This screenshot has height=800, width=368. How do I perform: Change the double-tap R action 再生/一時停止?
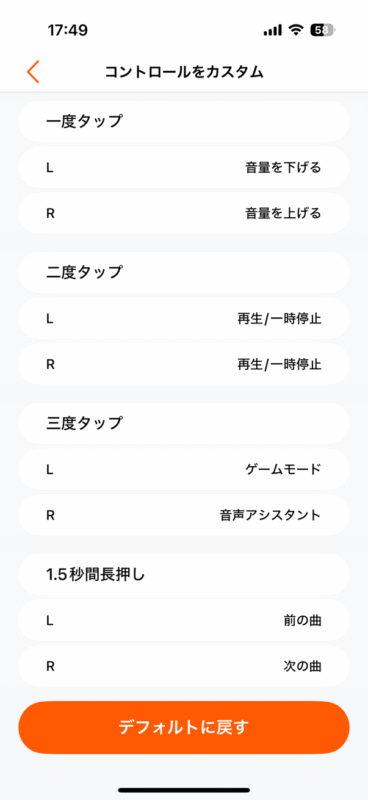point(184,364)
